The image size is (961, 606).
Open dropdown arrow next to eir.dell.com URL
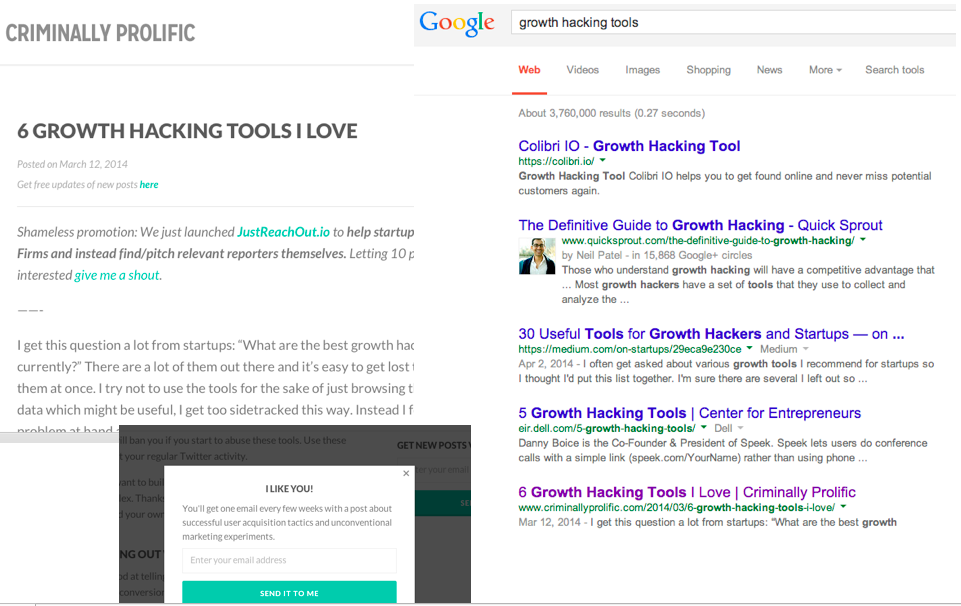pyautogui.click(x=704, y=427)
